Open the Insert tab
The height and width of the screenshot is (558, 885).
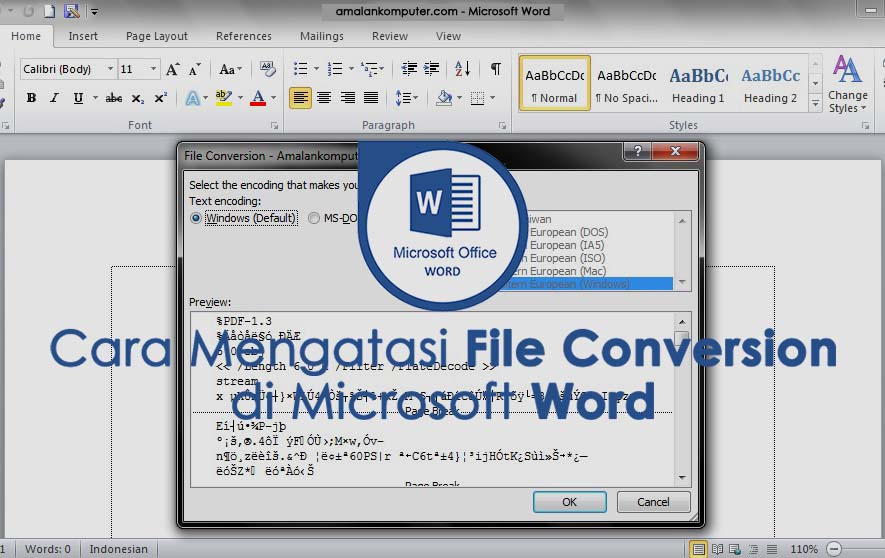pos(83,36)
